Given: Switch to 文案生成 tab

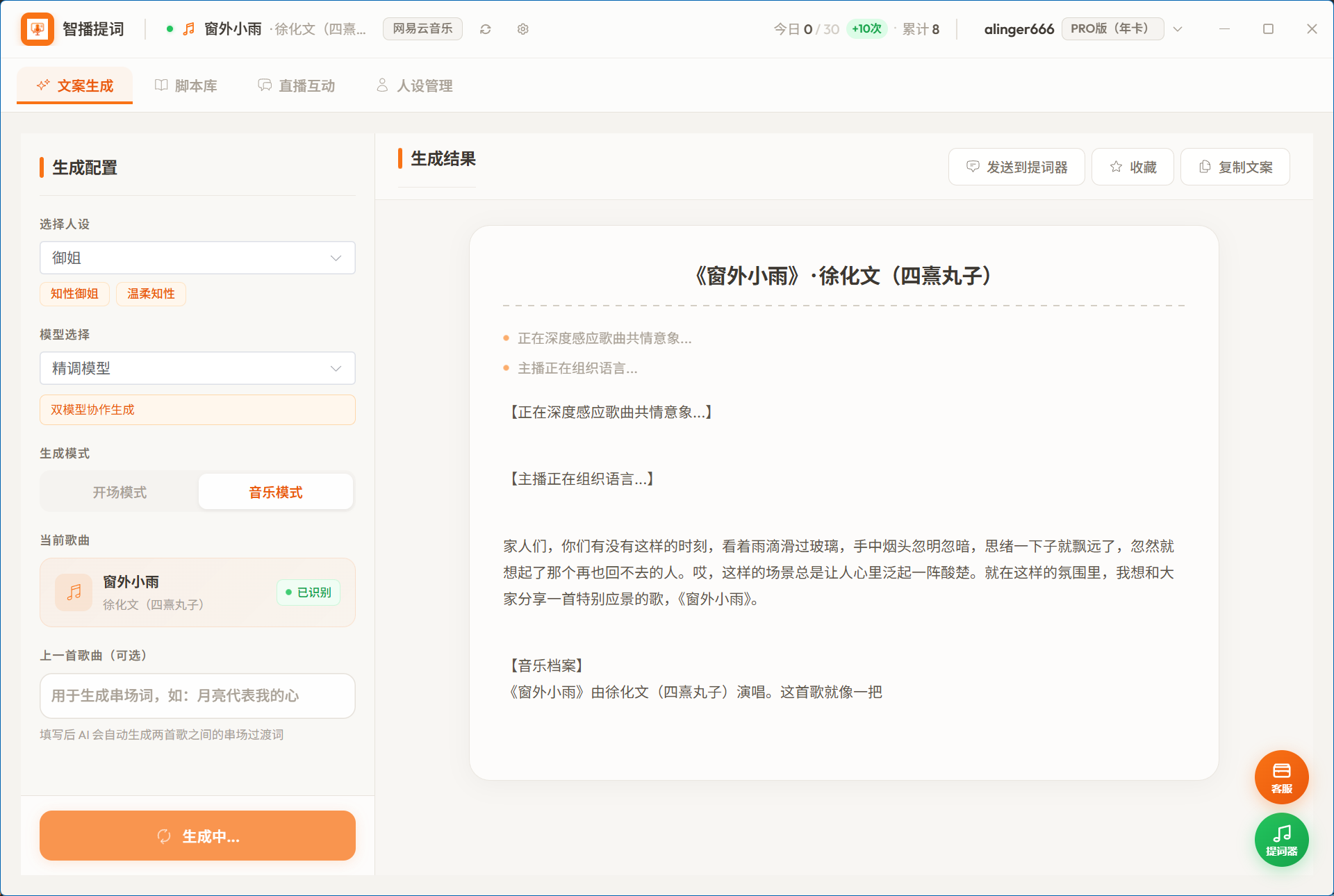Looking at the screenshot, I should (75, 85).
